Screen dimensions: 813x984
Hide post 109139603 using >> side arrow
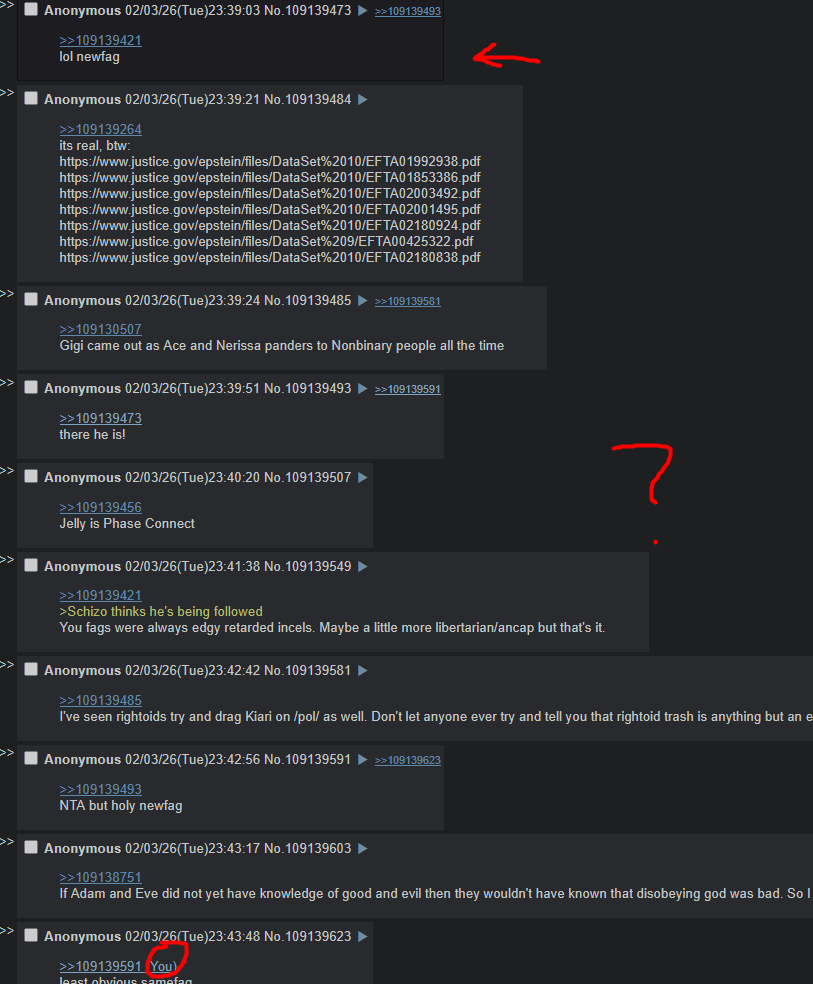7,842
